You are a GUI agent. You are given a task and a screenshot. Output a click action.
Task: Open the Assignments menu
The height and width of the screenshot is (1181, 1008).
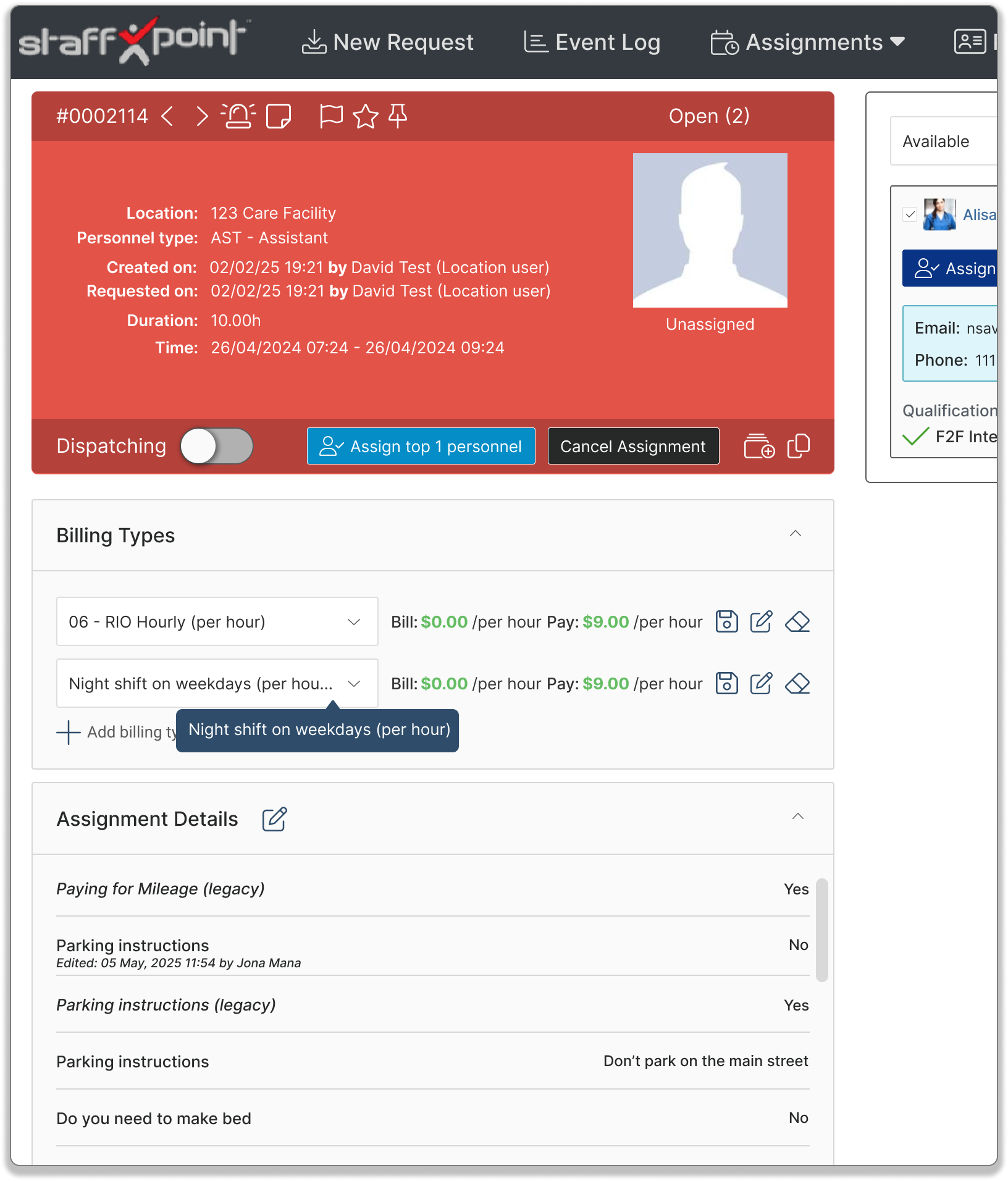coord(807,43)
